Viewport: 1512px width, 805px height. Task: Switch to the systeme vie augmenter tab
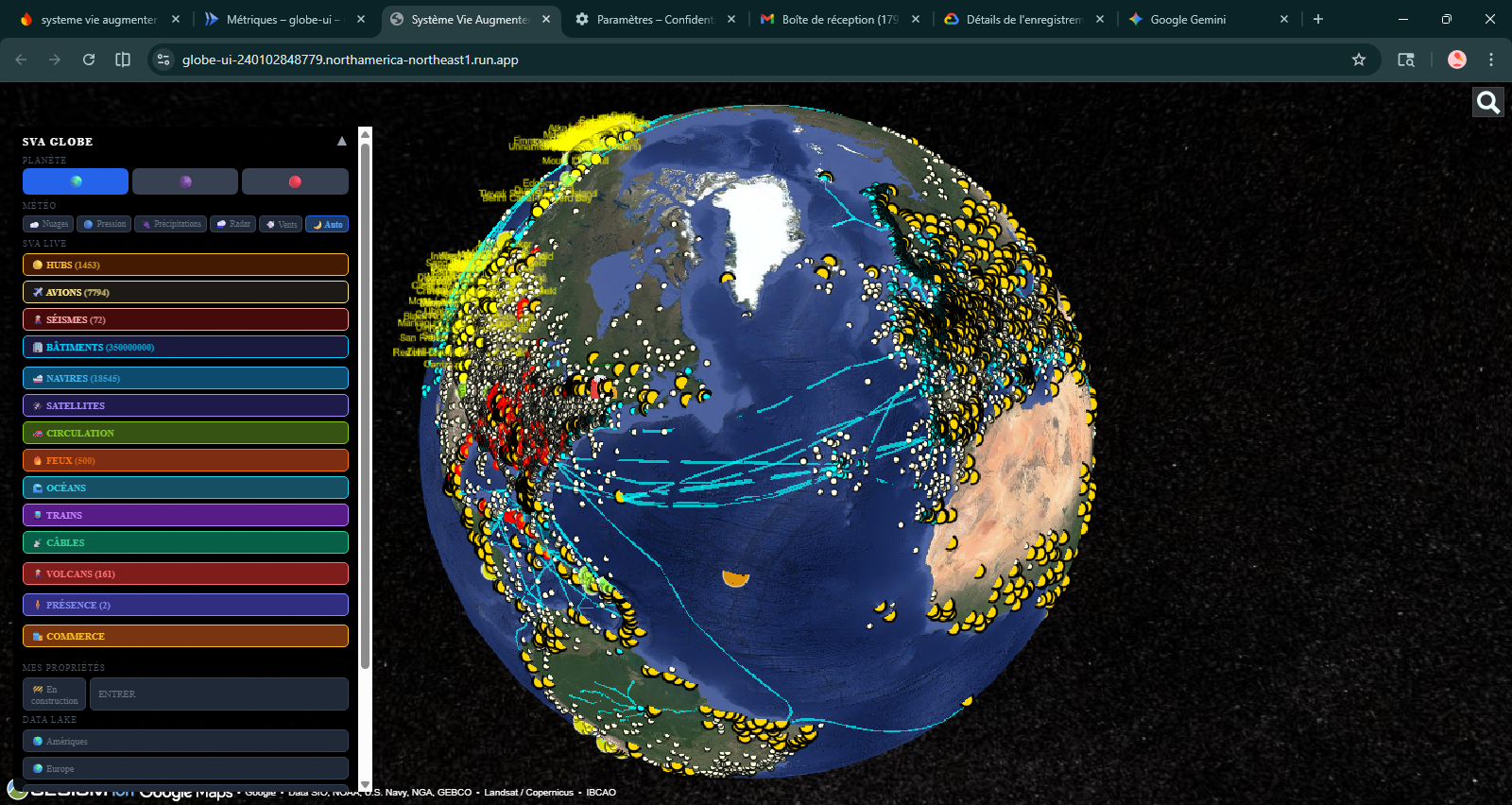click(x=98, y=19)
